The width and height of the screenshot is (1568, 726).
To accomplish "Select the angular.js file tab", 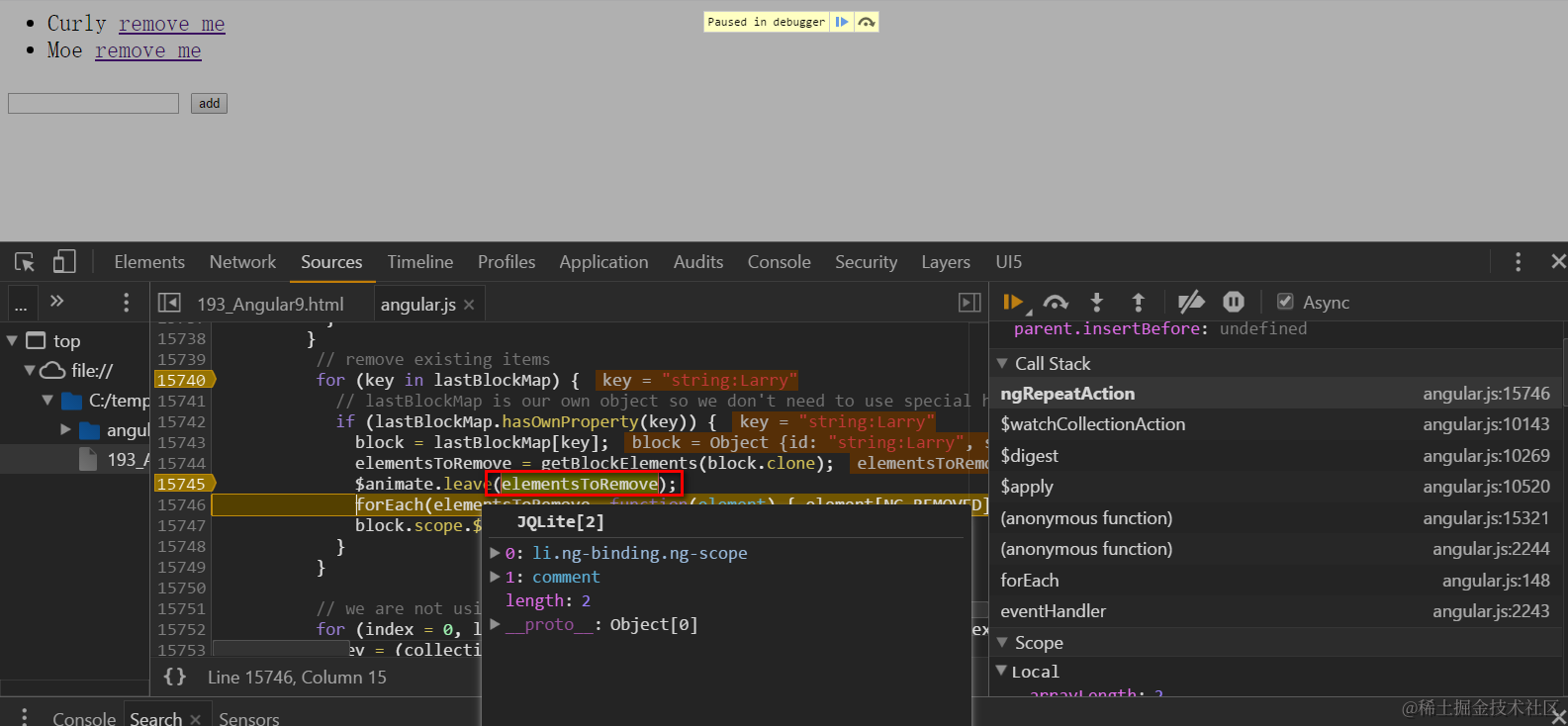I will (x=417, y=305).
